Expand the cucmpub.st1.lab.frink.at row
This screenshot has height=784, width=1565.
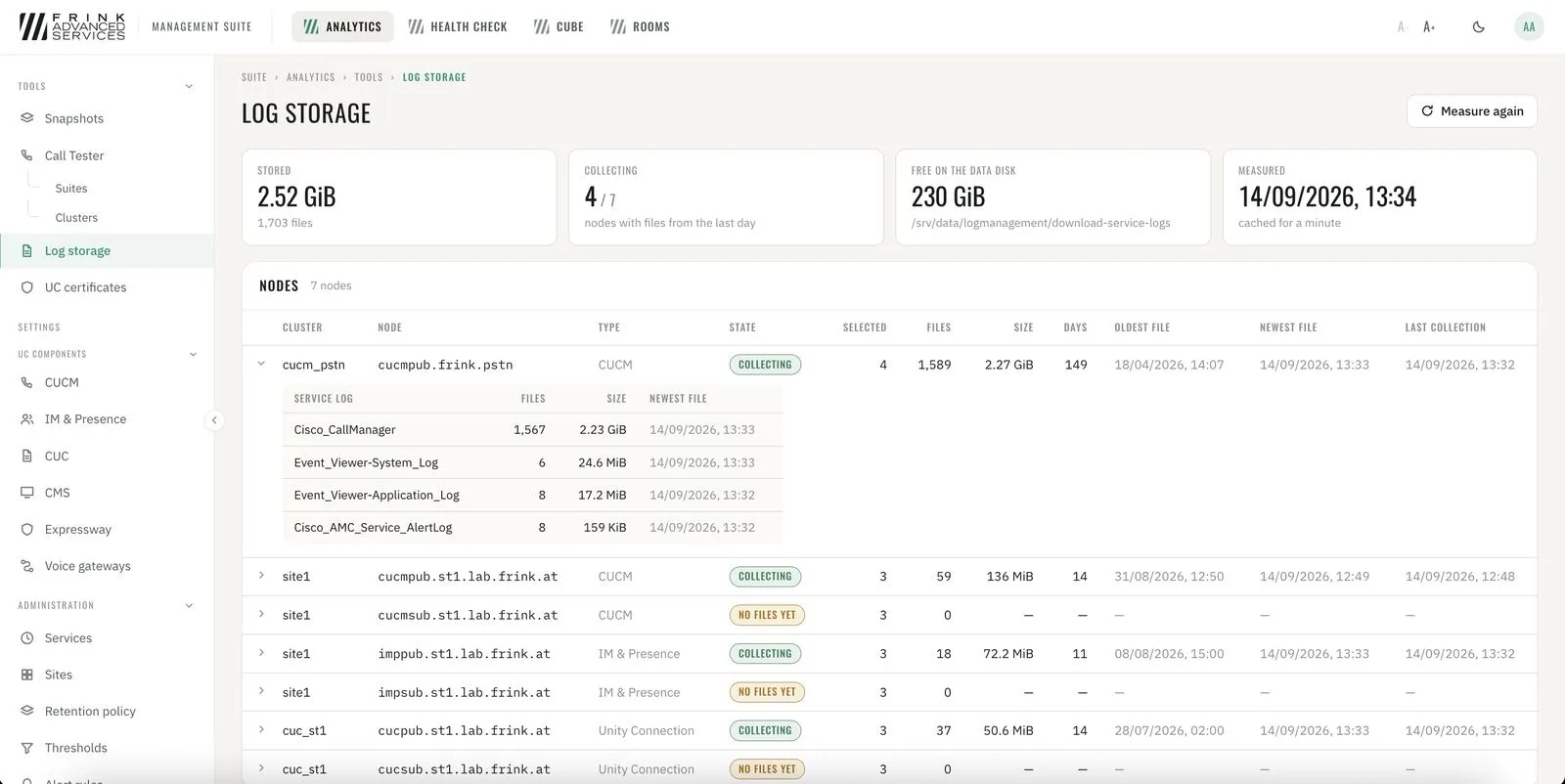click(261, 576)
